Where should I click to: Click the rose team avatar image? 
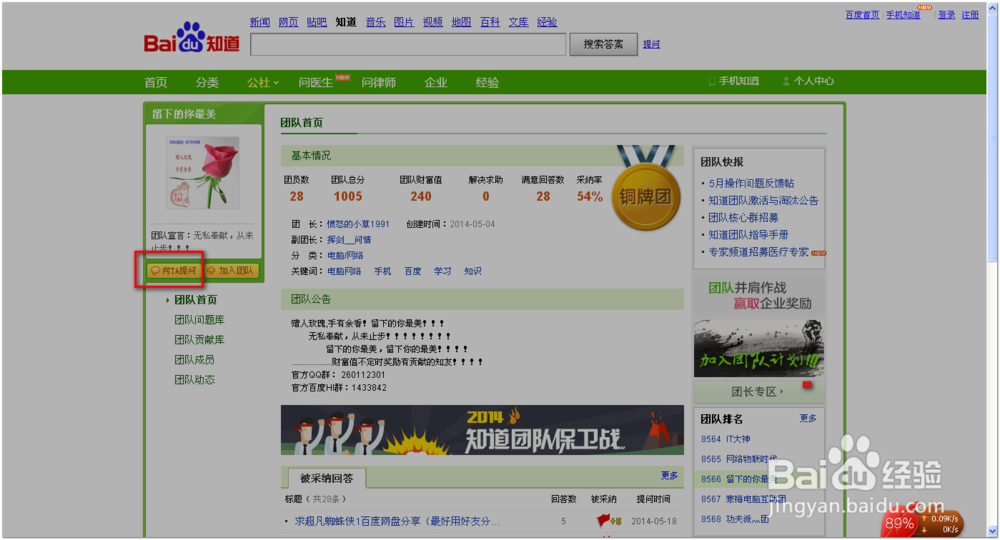tap(203, 172)
